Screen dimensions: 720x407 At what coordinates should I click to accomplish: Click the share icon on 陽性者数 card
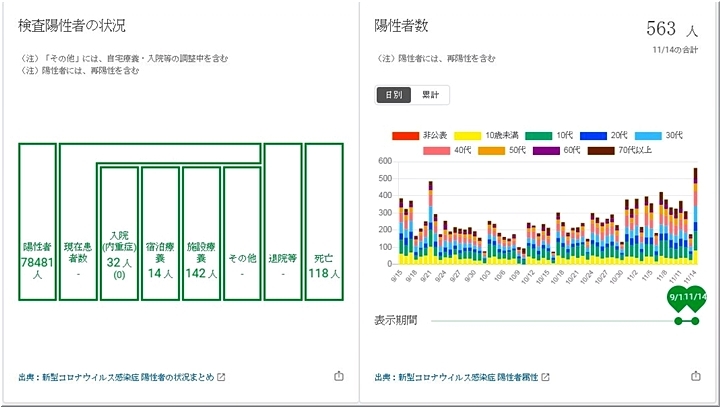(x=695, y=376)
